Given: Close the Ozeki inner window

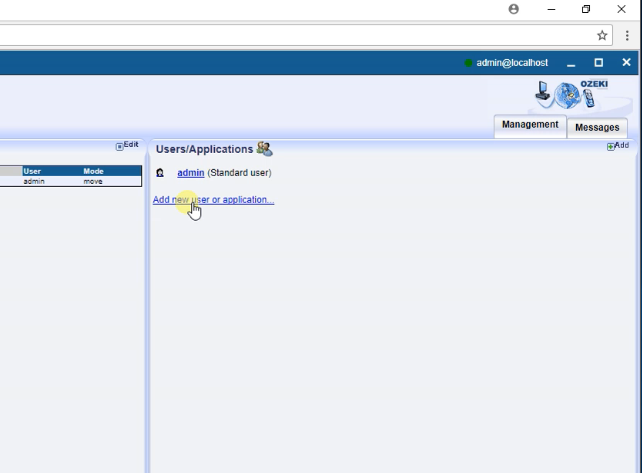Looking at the screenshot, I should 626,62.
